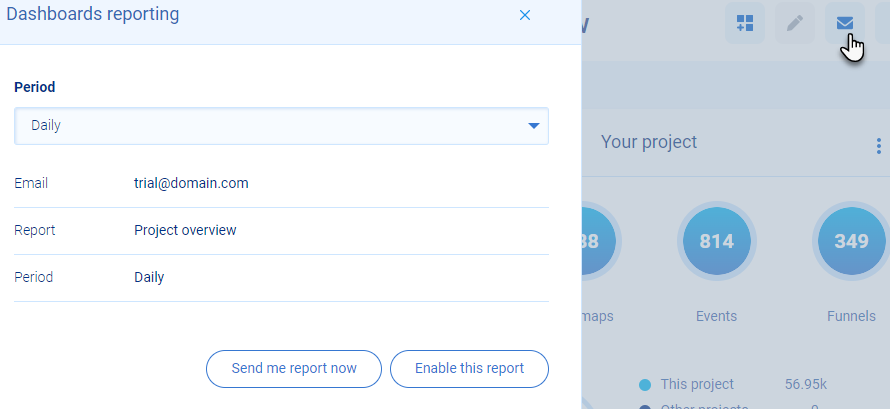Click the This project legend entry
The width and height of the screenshot is (890, 409).
pyautogui.click(x=697, y=385)
